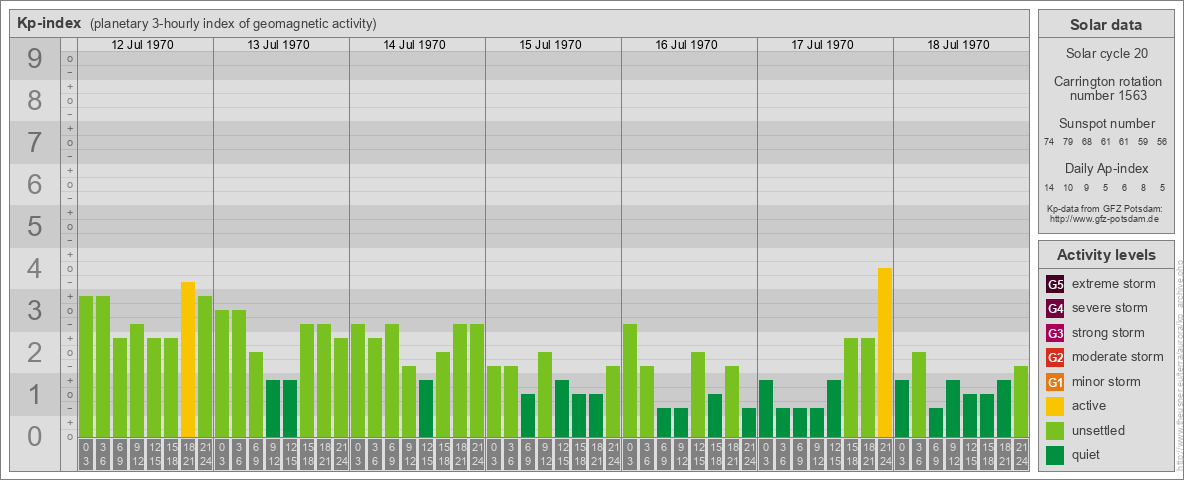The height and width of the screenshot is (480, 1184).
Task: Click the '21 24' time label under 18 Jul
Action: [x=1021, y=455]
